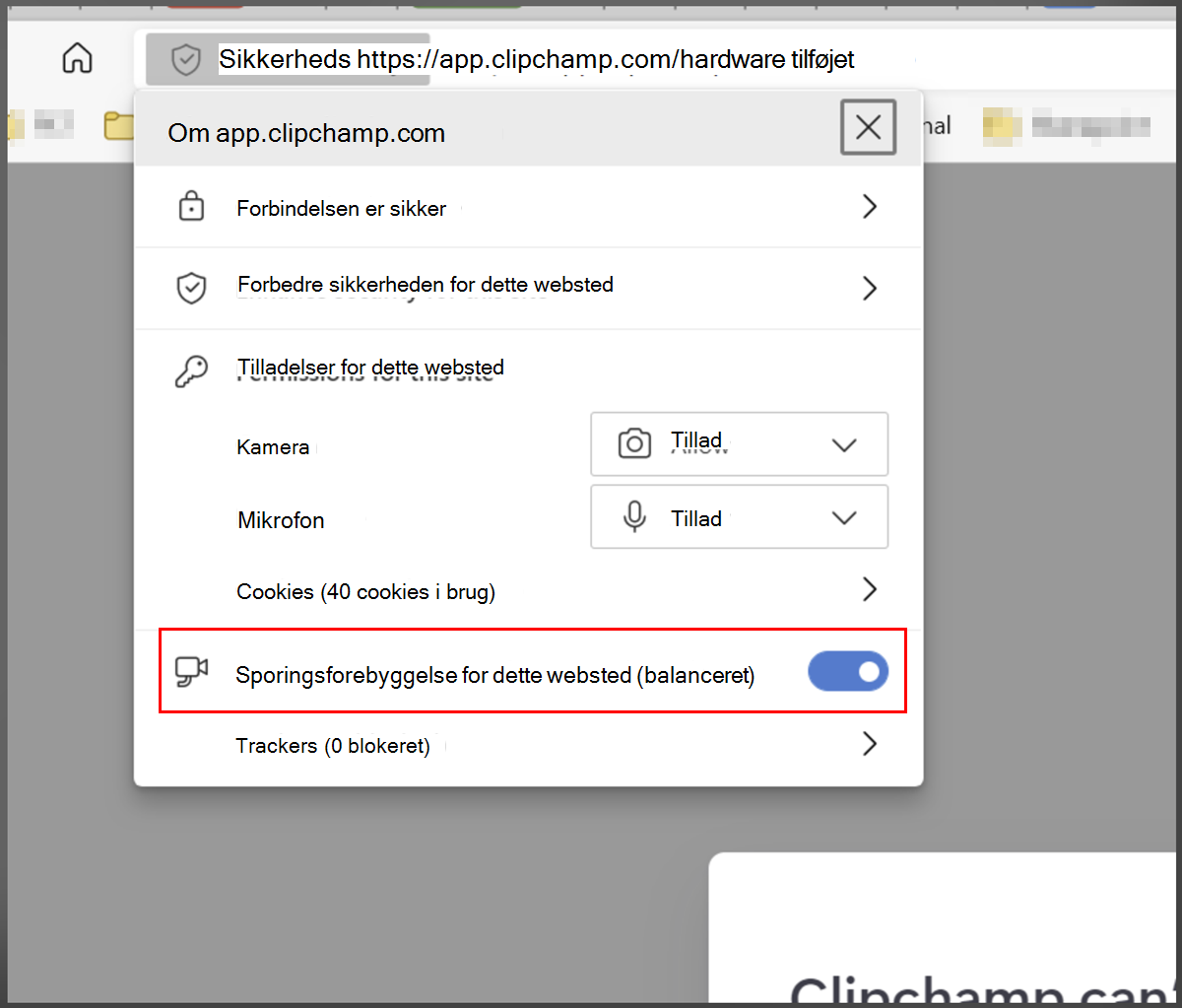Open the Forbindelsen er sikker details
Image resolution: width=1182 pixels, height=1008 pixels.
528,207
